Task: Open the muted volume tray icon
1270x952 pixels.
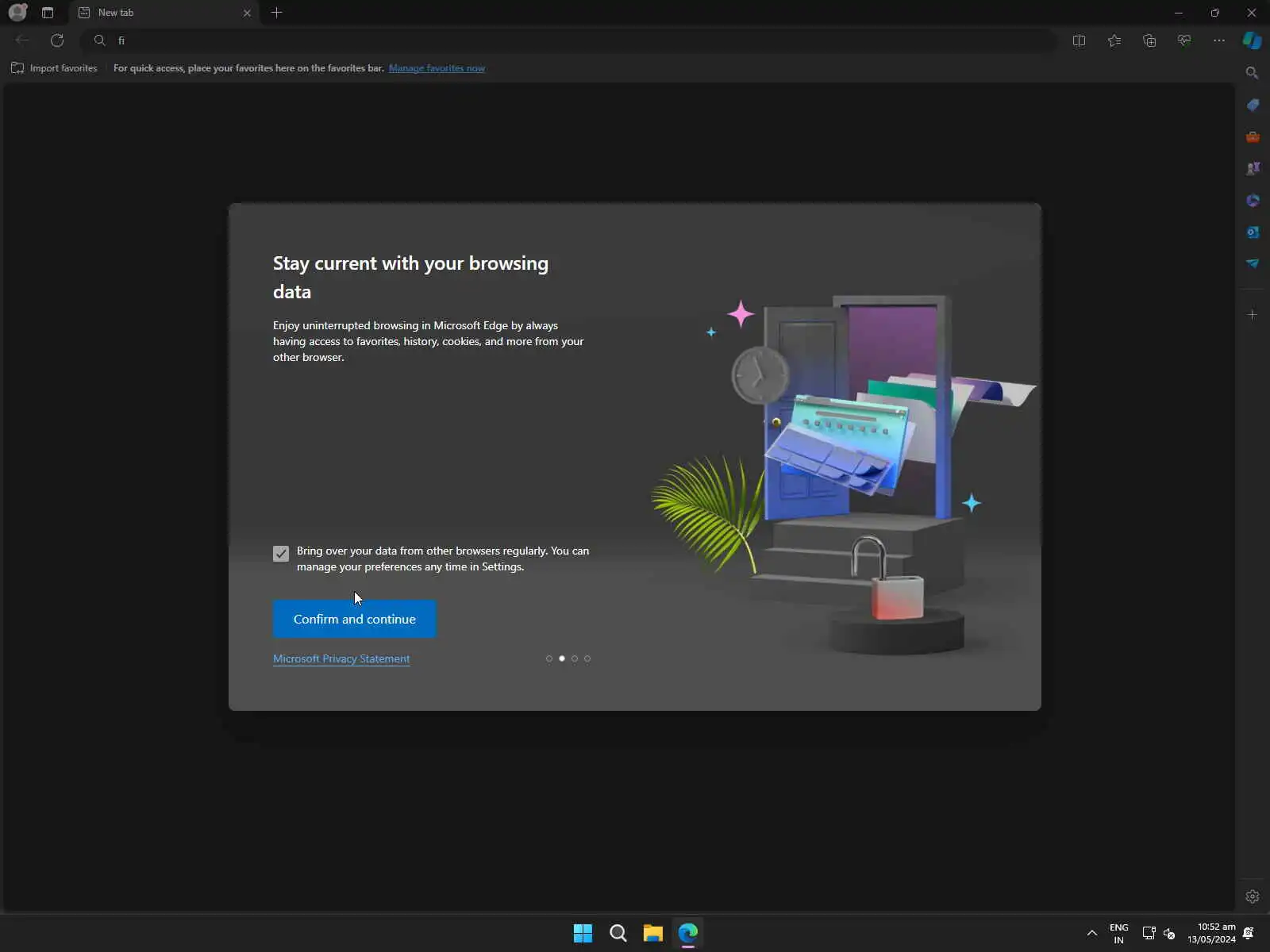Action: click(1169, 933)
